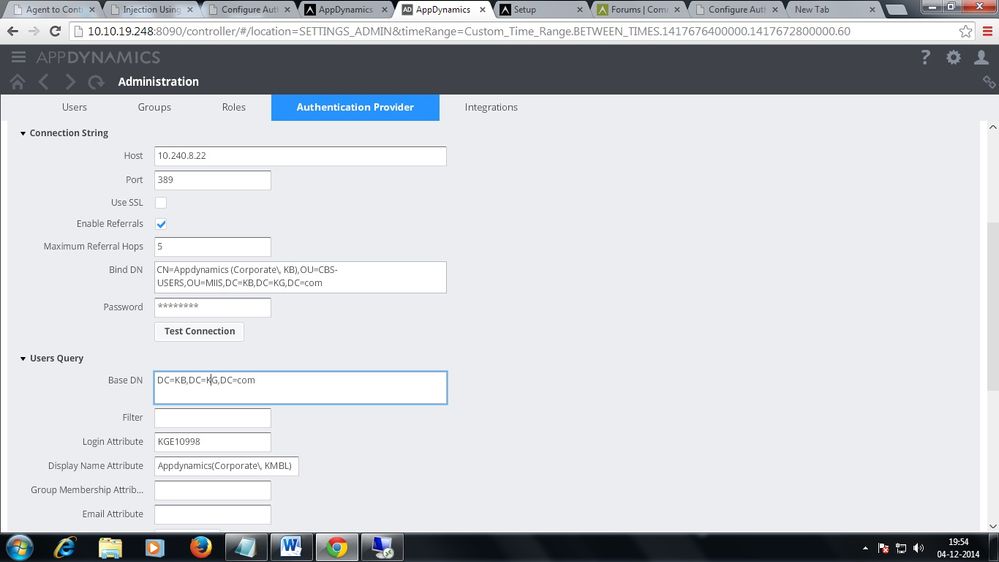
Task: Open the Integrations tab
Action: 491,107
